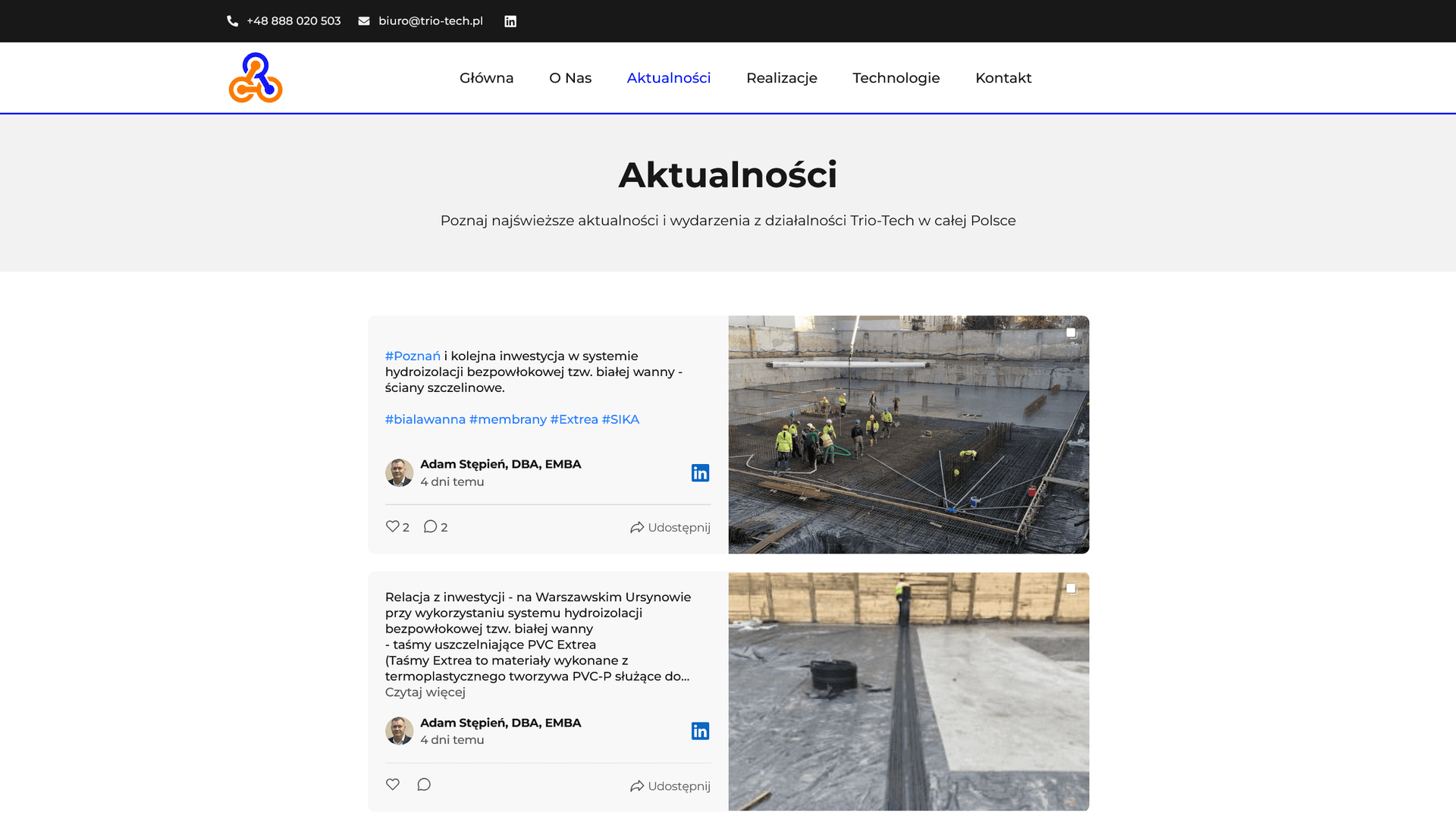The image size is (1456, 822).
Task: Like the Poznań post with heart icon
Action: click(393, 526)
